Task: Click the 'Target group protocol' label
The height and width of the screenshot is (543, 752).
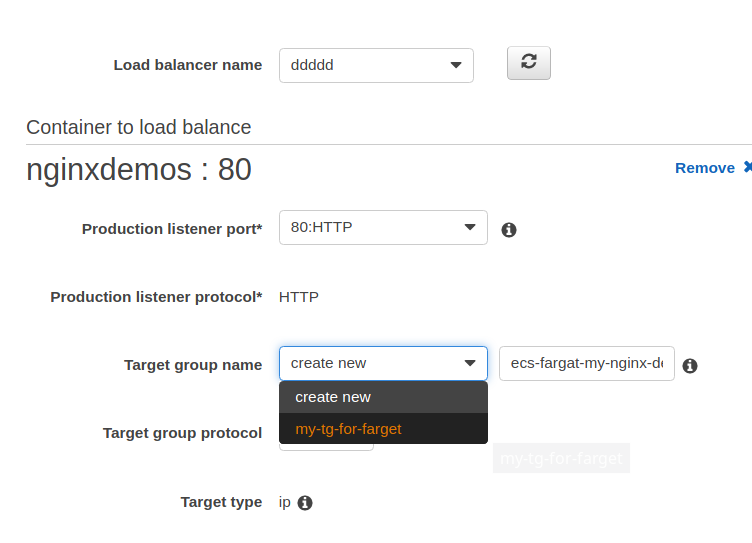Action: [182, 433]
